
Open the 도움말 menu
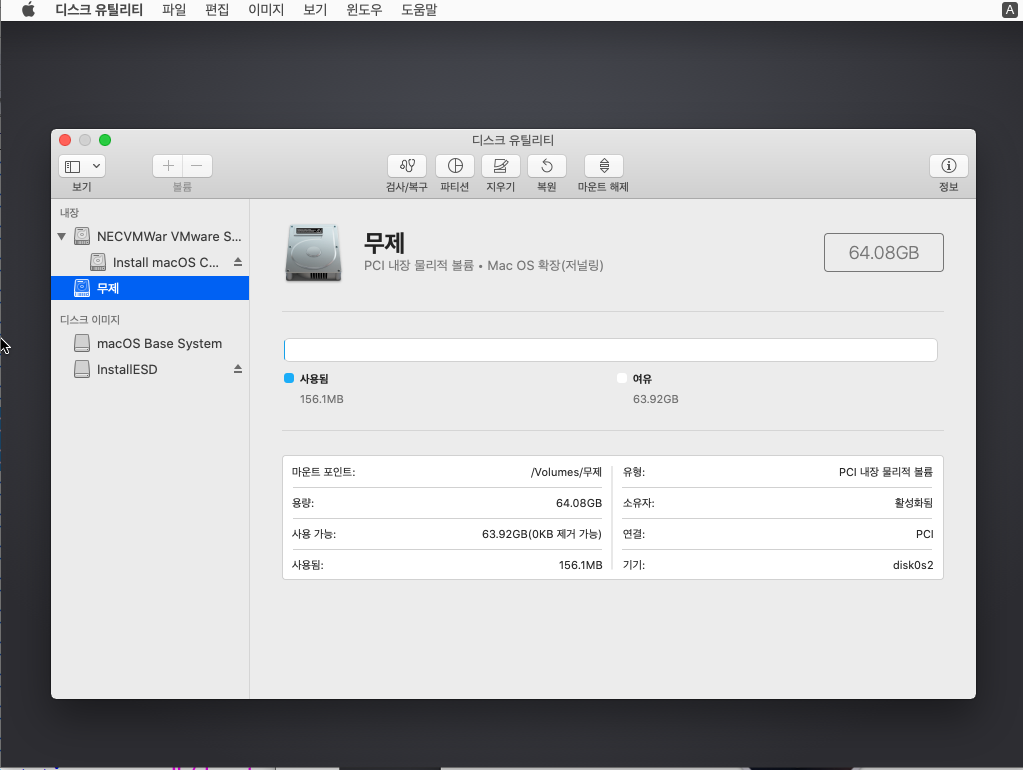click(418, 10)
